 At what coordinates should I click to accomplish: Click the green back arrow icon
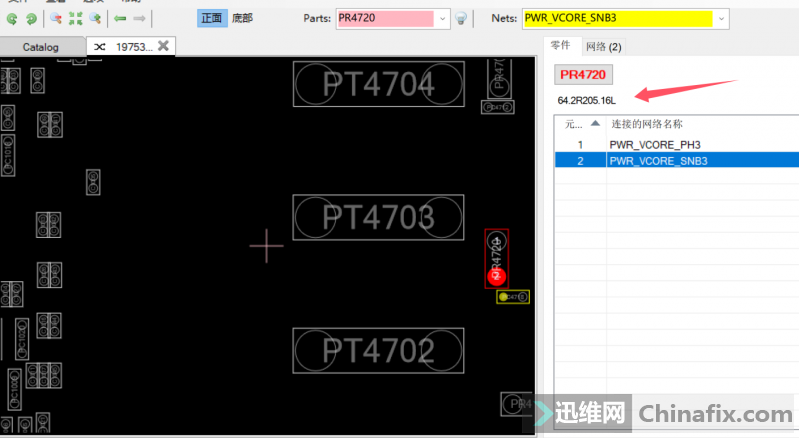click(x=120, y=18)
